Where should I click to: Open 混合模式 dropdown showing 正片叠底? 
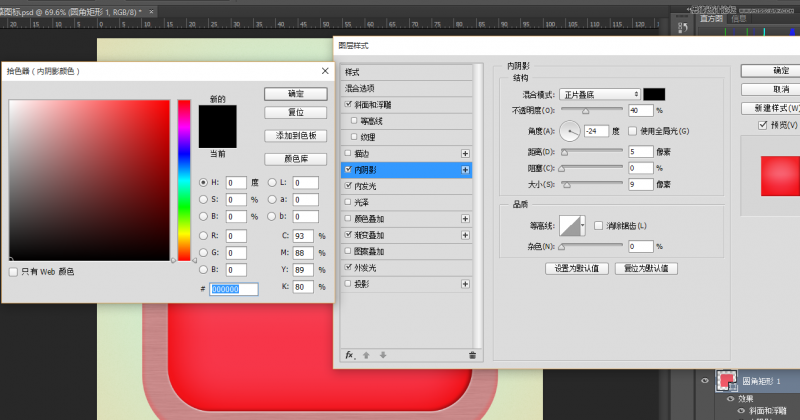point(599,94)
